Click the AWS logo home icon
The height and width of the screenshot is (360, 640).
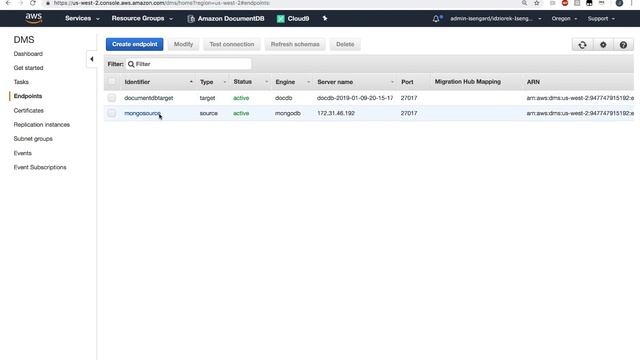click(33, 18)
